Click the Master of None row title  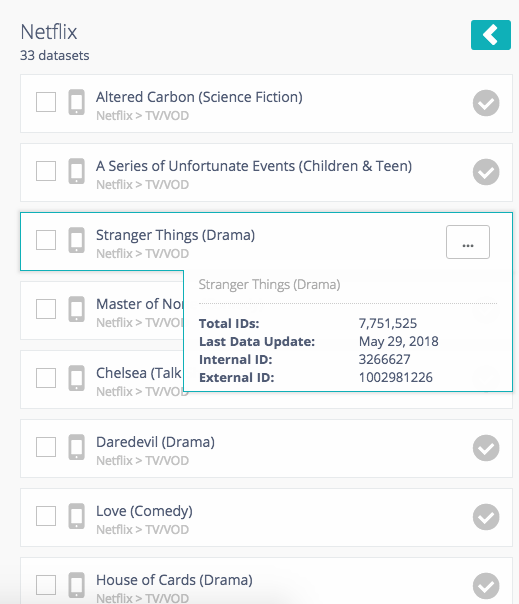139,304
